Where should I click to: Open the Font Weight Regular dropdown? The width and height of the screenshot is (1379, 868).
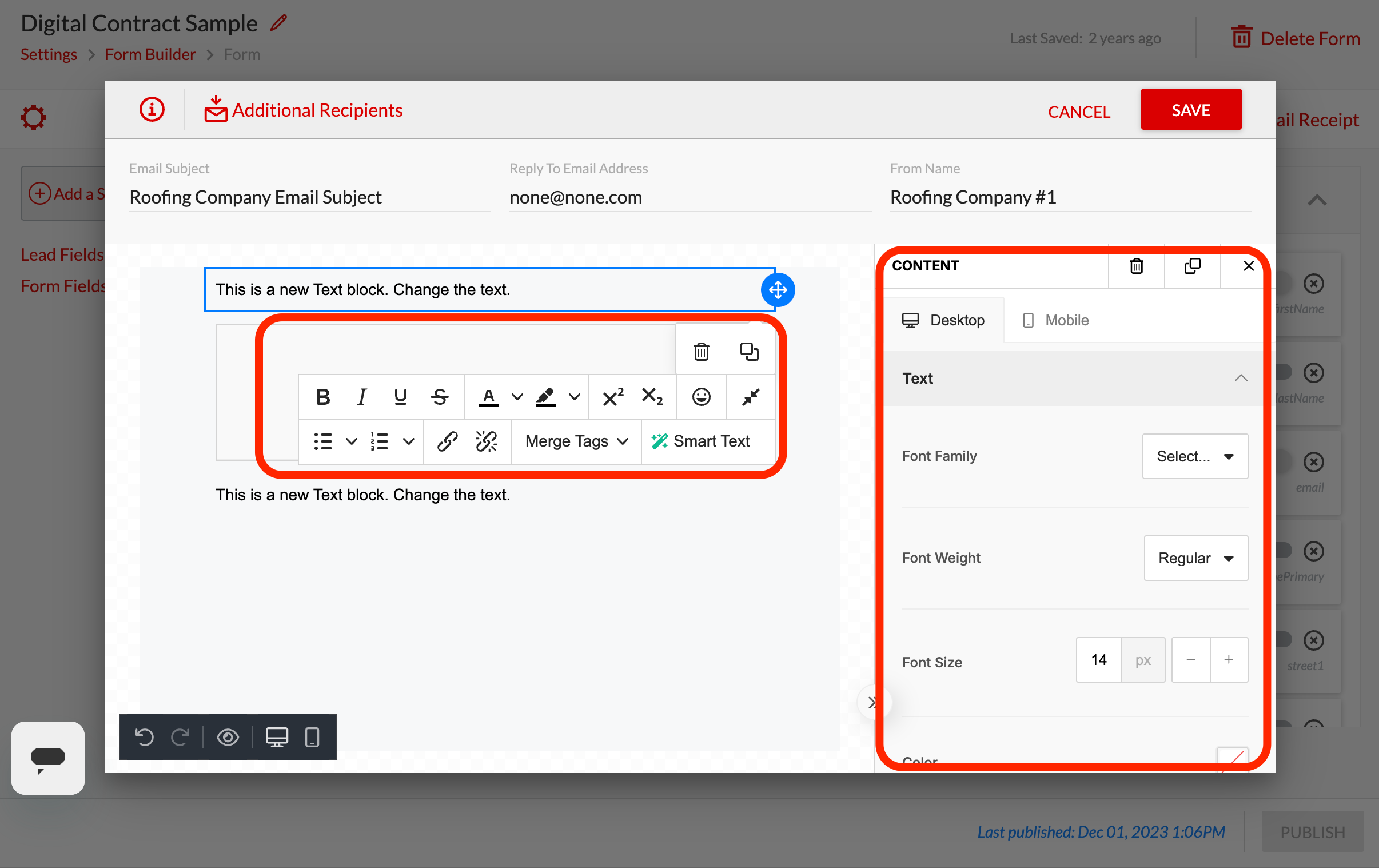1195,558
